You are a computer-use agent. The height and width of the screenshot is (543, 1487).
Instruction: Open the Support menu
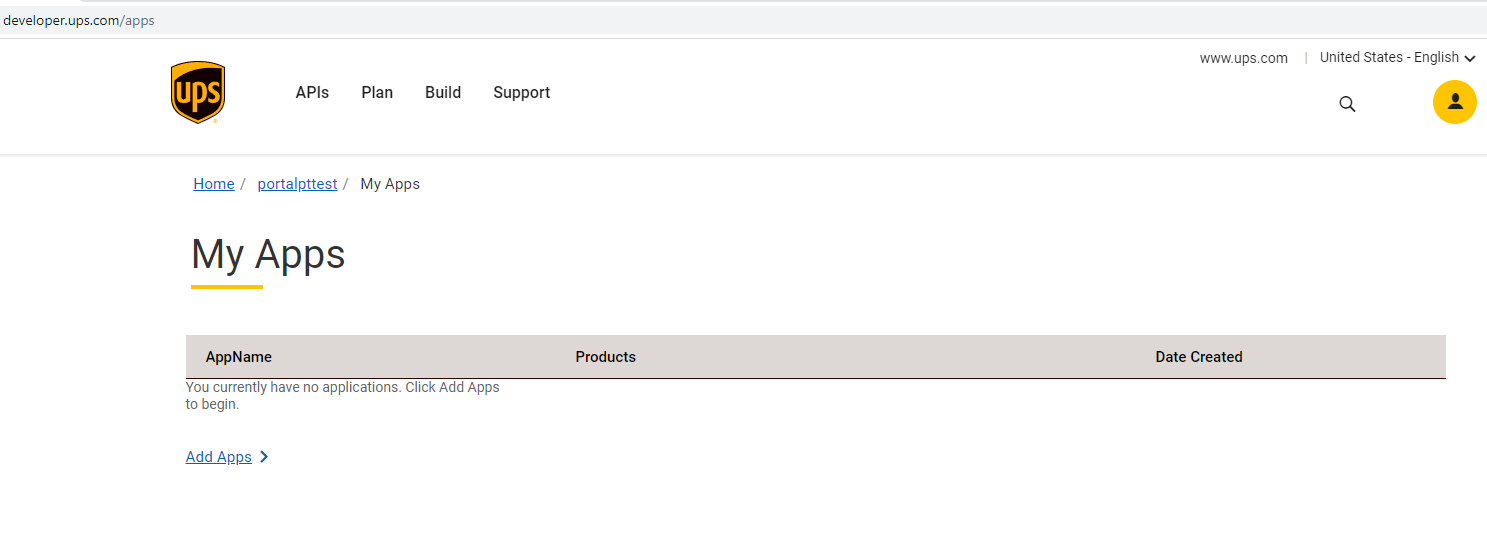521,93
